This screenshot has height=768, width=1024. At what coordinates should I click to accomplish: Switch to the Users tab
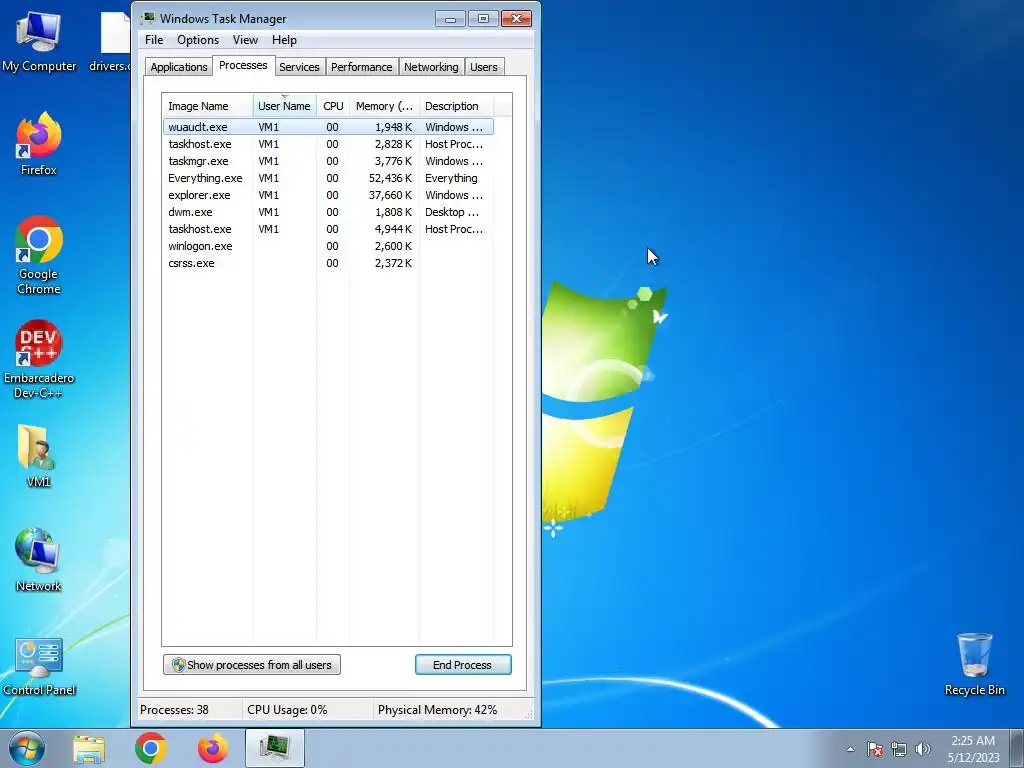pyautogui.click(x=484, y=67)
